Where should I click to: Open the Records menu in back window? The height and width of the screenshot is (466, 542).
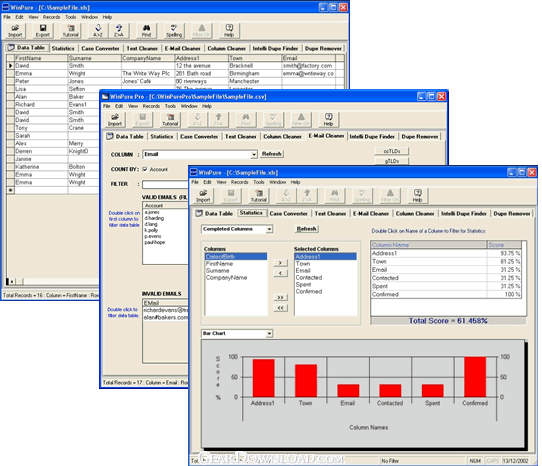tap(52, 17)
